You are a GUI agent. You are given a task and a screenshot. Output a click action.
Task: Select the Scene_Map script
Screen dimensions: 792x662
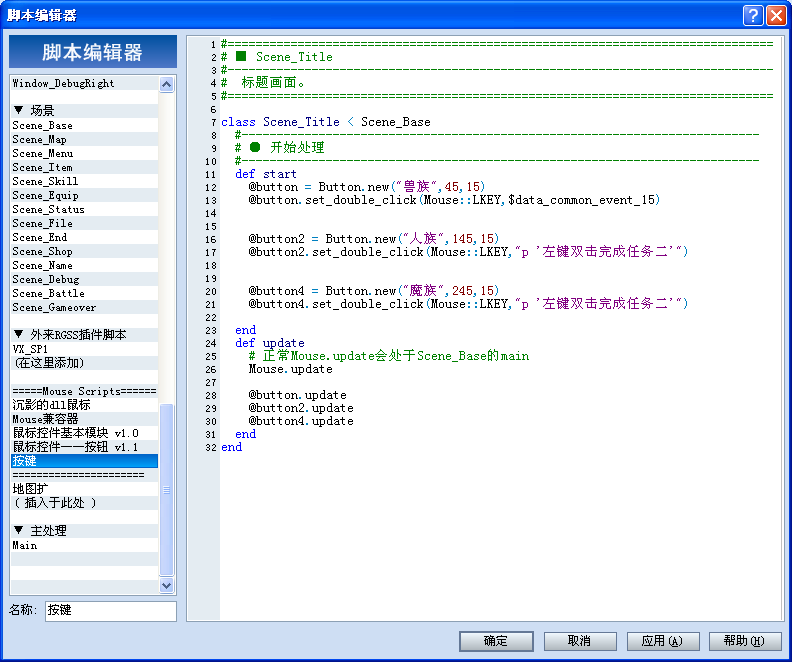84,139
